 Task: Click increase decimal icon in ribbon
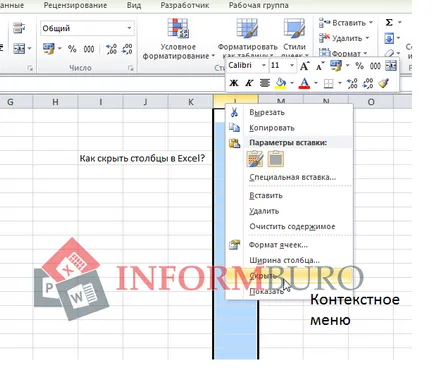[x=111, y=49]
